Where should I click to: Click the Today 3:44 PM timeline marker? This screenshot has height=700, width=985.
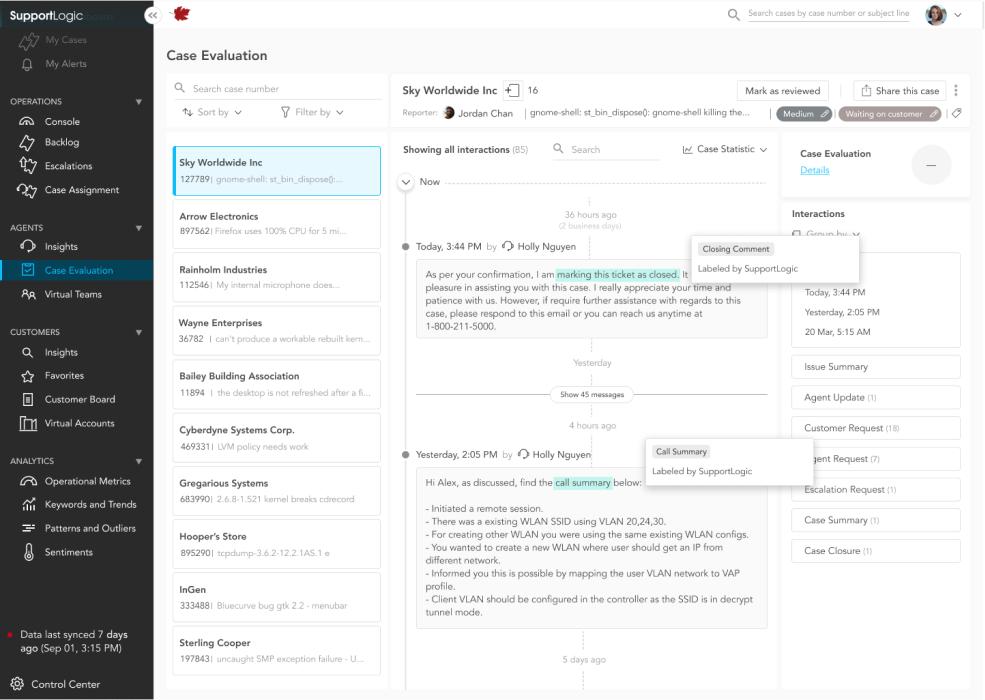[x=406, y=247]
